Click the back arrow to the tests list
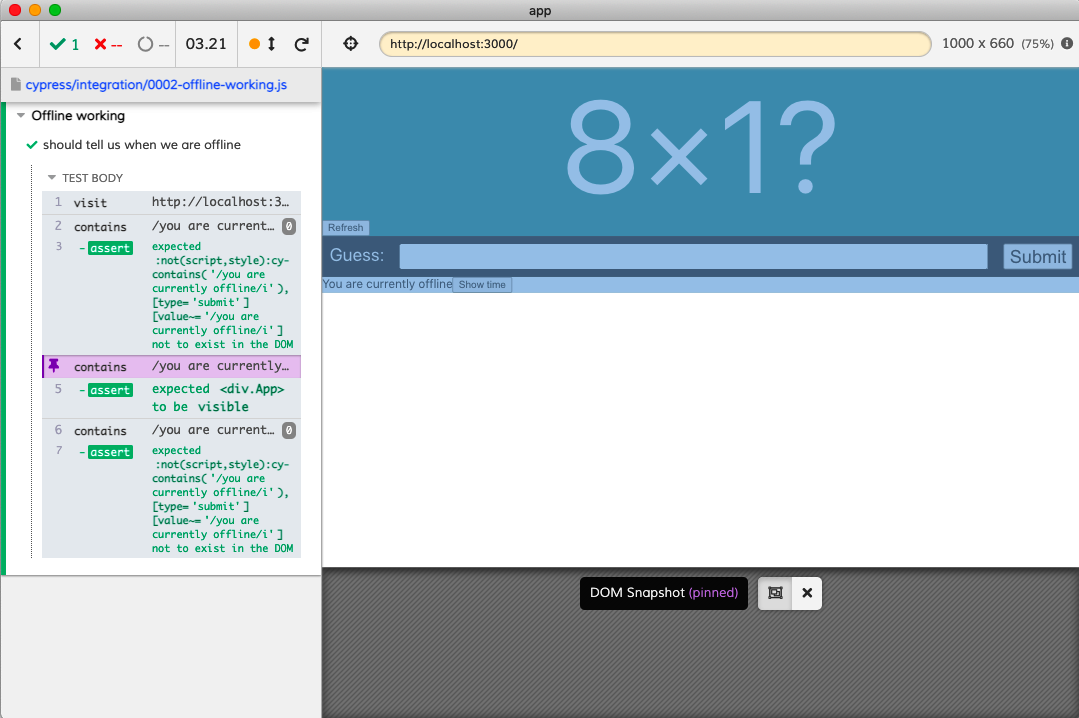This screenshot has width=1079, height=718. click(x=18, y=44)
